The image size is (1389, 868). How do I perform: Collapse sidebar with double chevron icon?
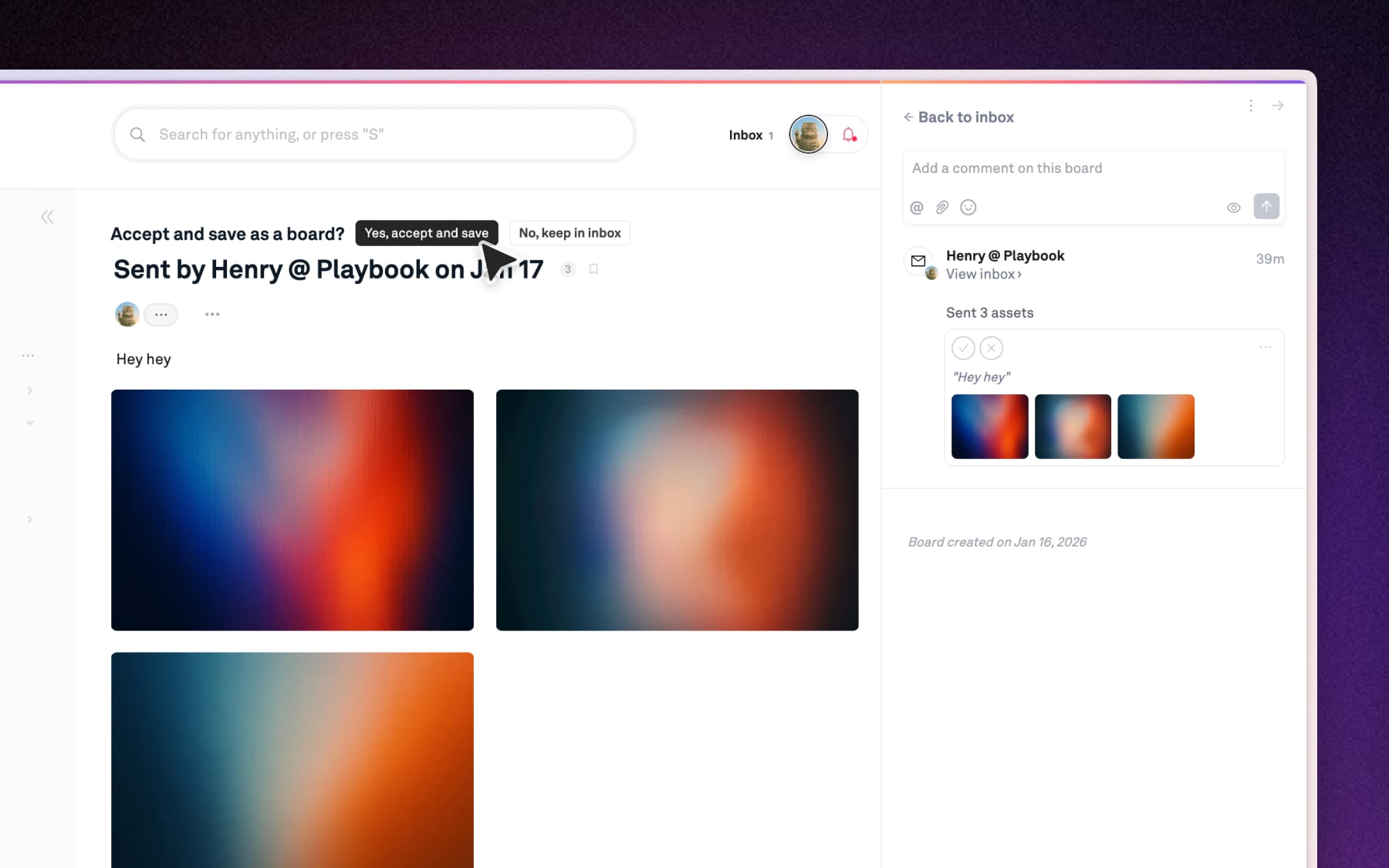pos(47,217)
